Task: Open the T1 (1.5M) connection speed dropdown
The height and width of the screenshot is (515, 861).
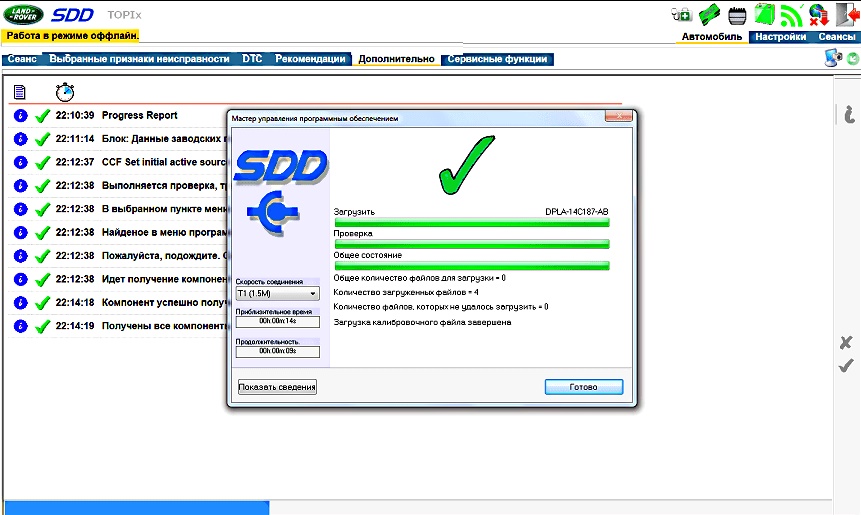Action: click(x=277, y=294)
